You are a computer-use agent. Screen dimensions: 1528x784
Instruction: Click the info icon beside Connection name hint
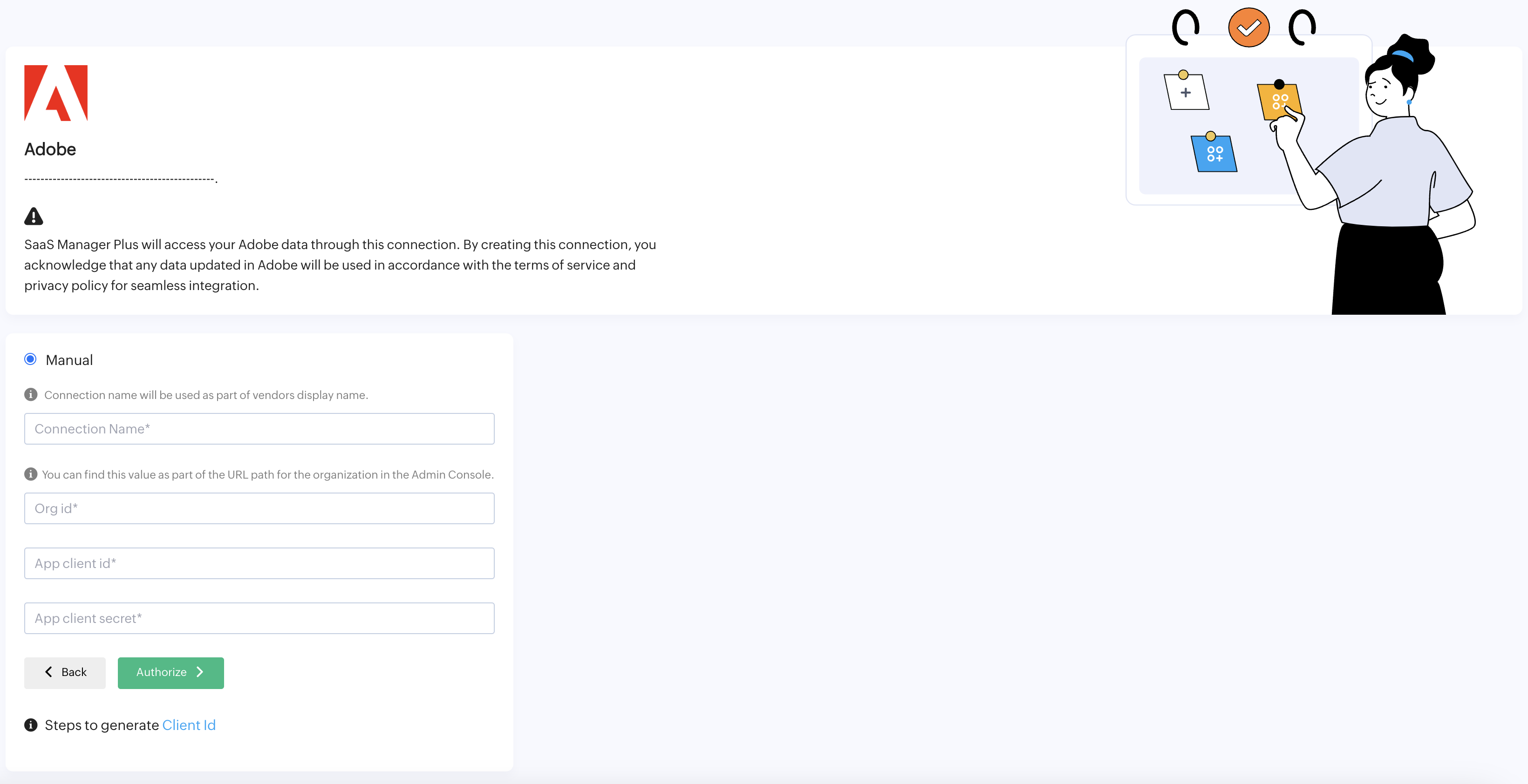[x=31, y=395]
